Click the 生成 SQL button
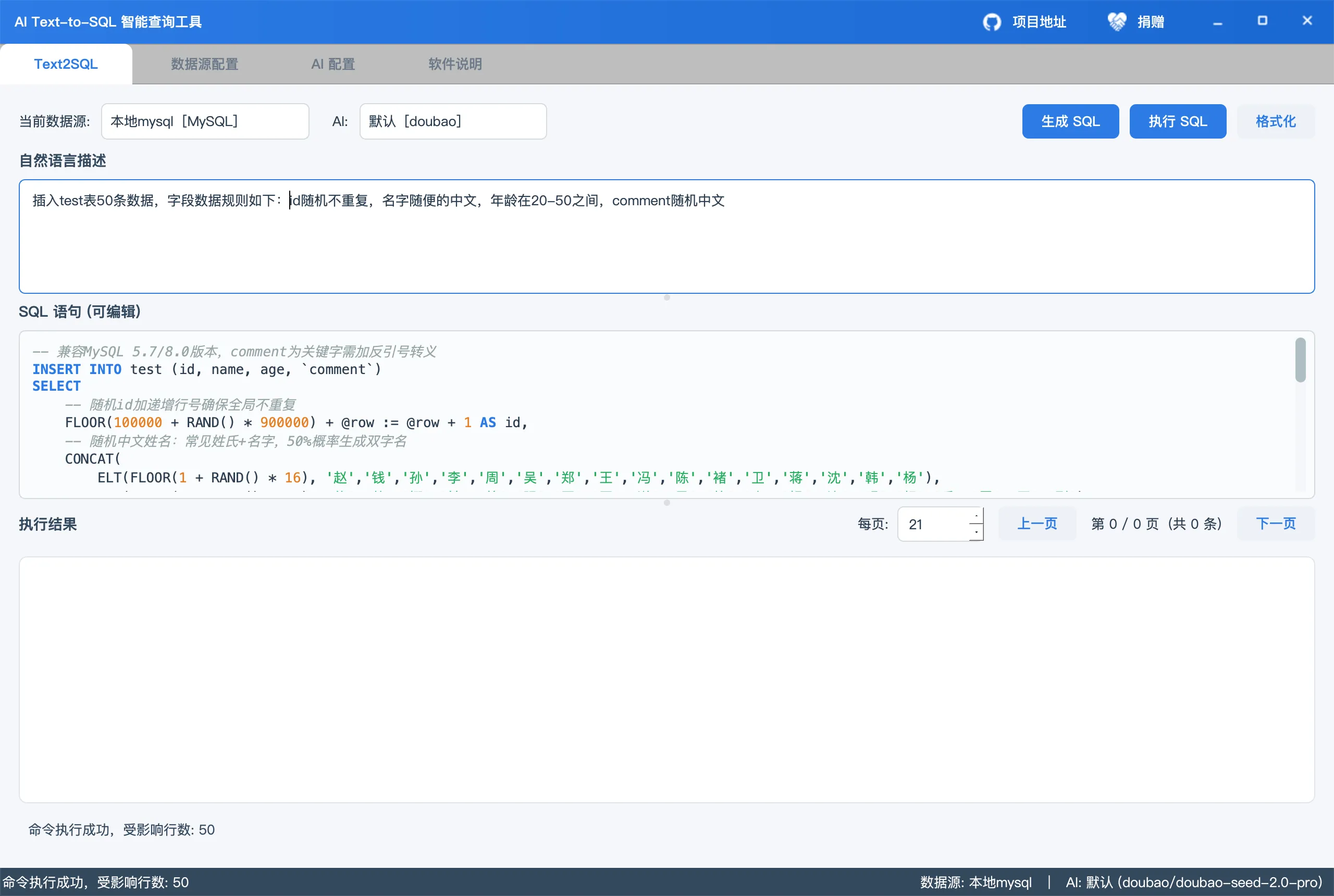 (x=1070, y=121)
